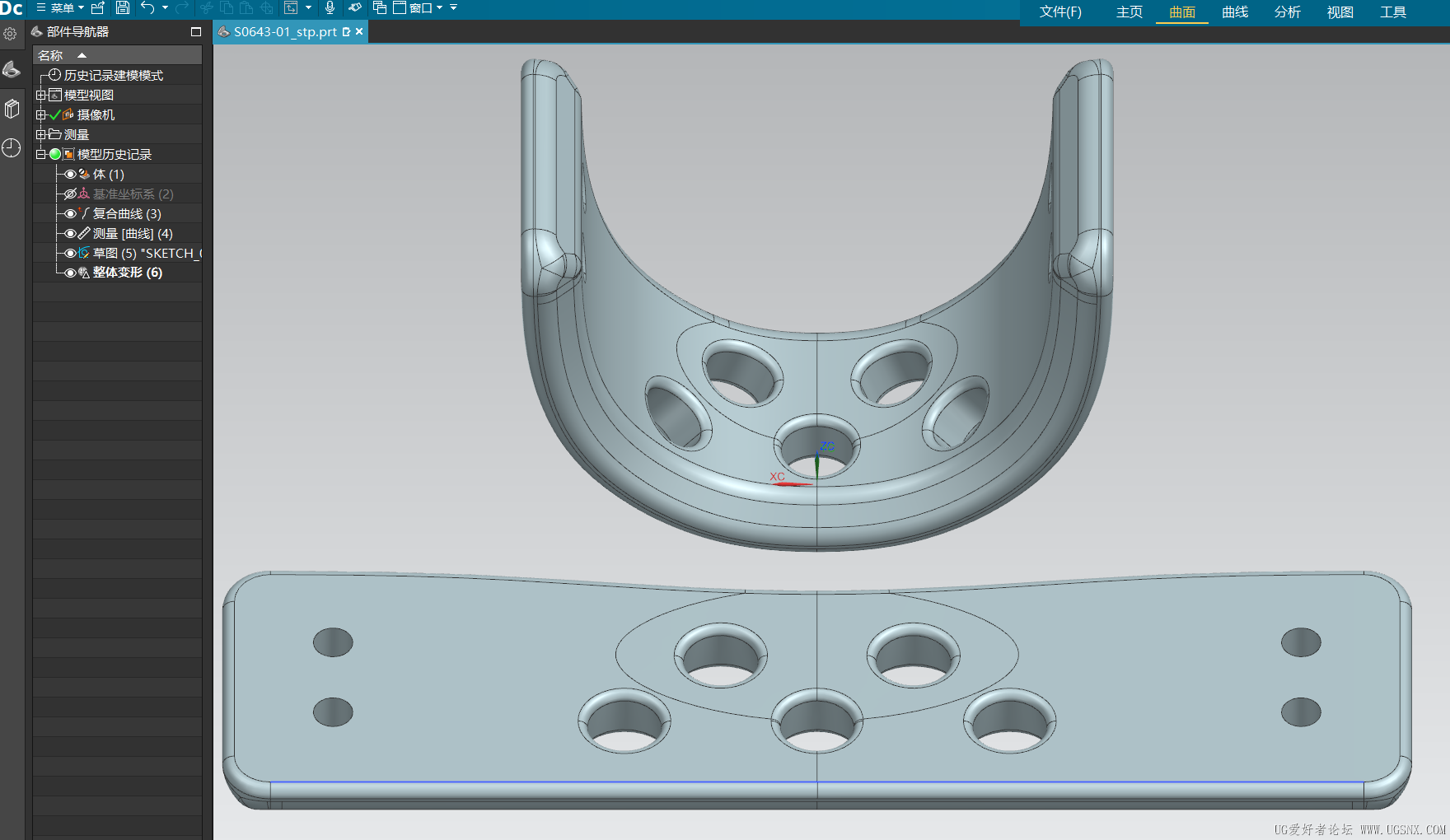Image resolution: width=1450 pixels, height=840 pixels.
Task: Click the Paste clipboard icon
Action: [x=246, y=8]
